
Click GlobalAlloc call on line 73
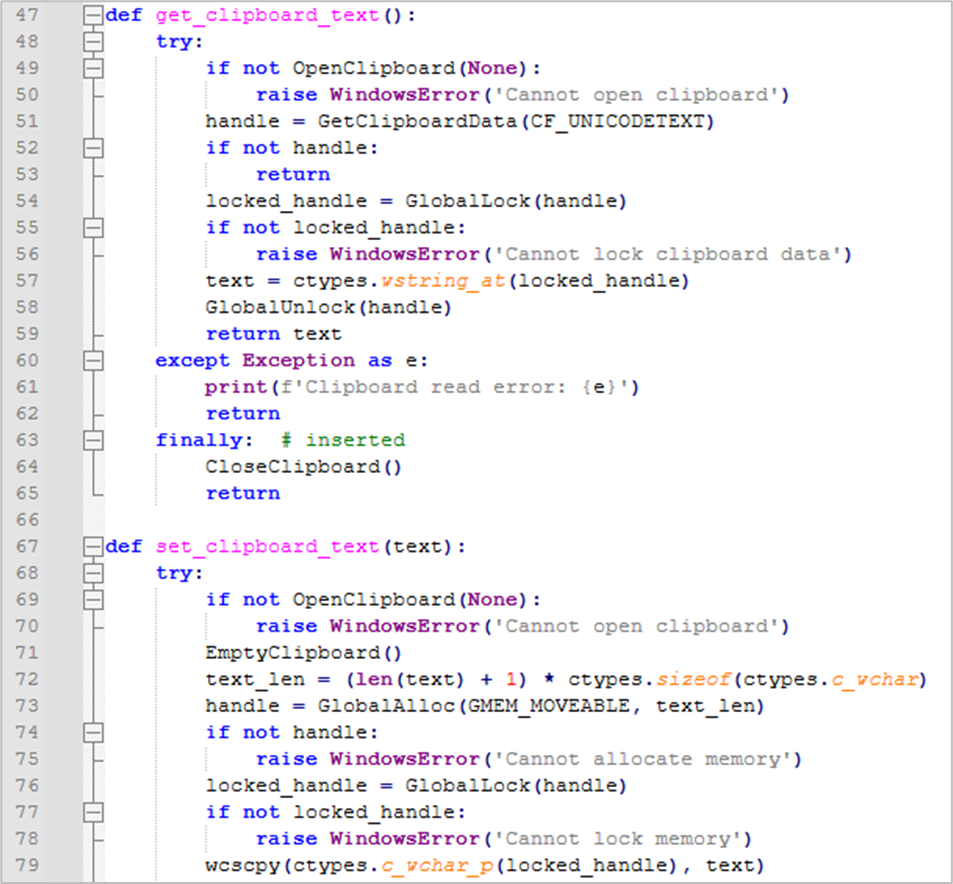point(386,706)
